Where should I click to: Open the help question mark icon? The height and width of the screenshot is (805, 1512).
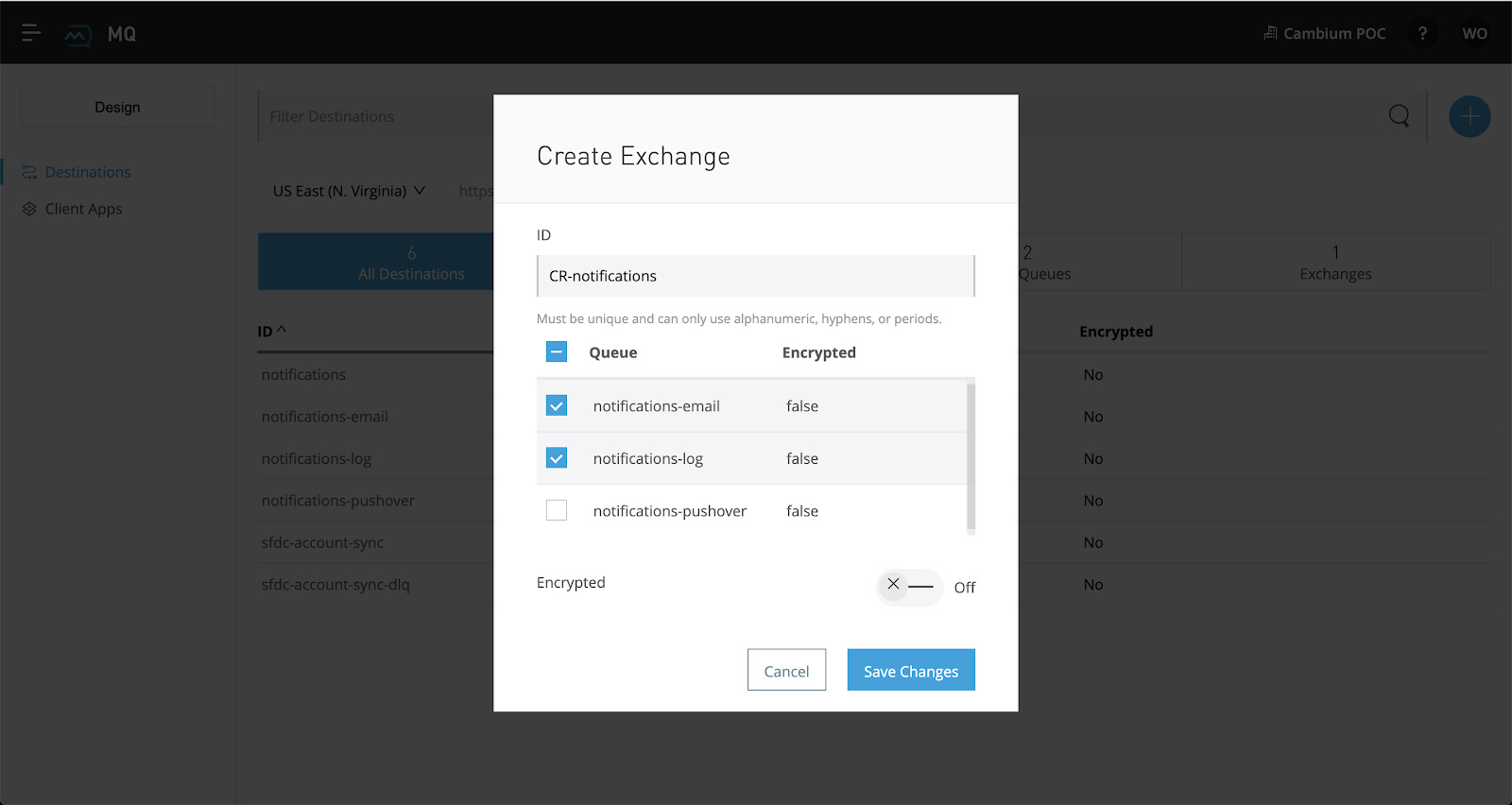click(1422, 34)
